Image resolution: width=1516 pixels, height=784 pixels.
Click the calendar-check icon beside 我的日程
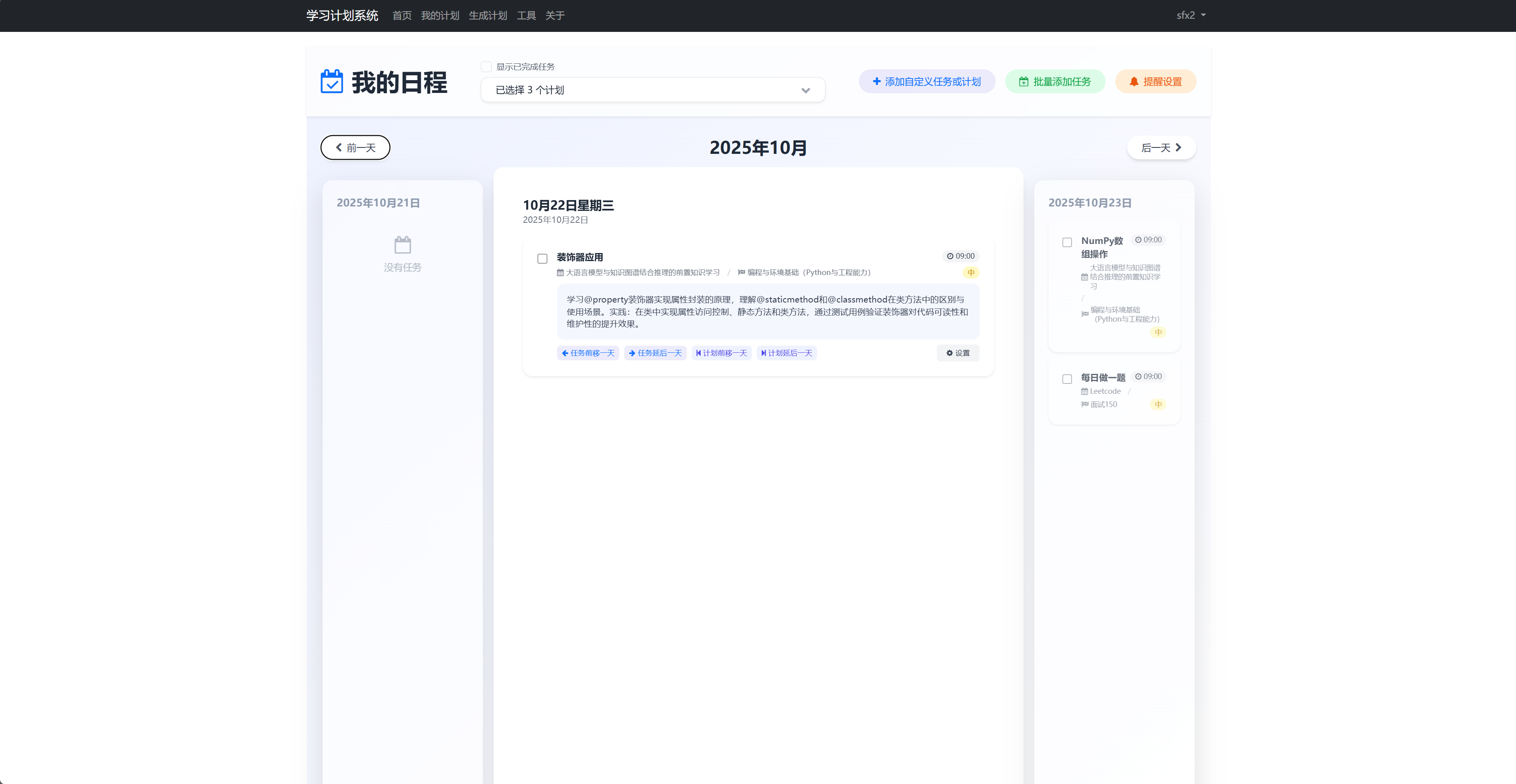[331, 82]
